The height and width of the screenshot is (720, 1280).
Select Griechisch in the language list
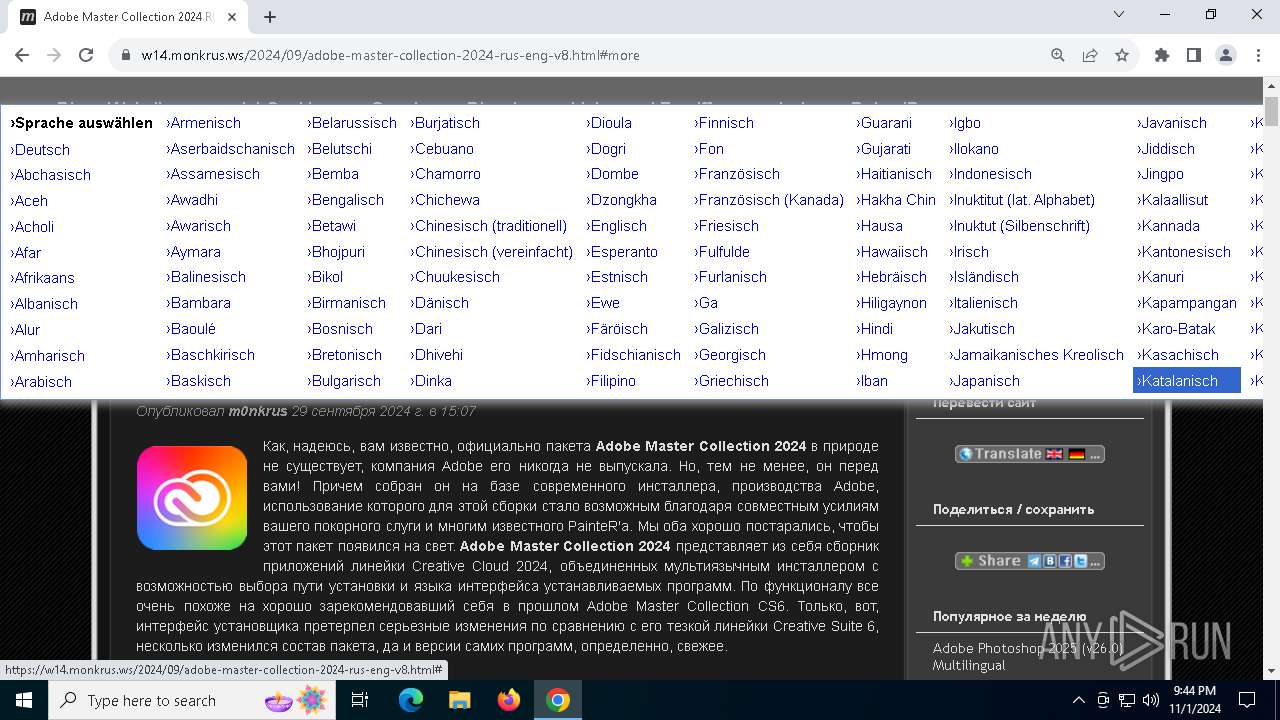(x=731, y=381)
